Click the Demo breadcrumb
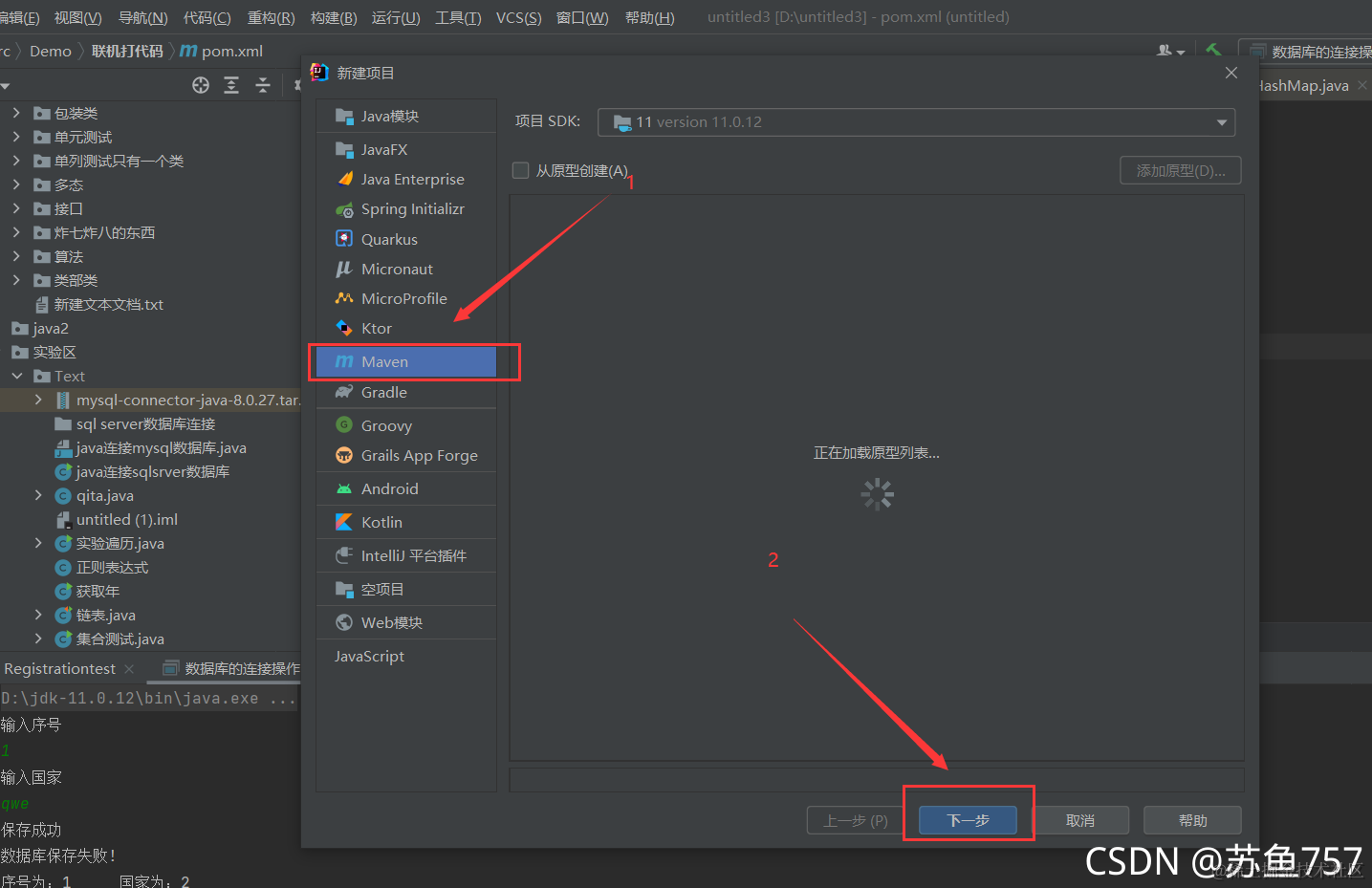Image resolution: width=1372 pixels, height=888 pixels. 51,51
